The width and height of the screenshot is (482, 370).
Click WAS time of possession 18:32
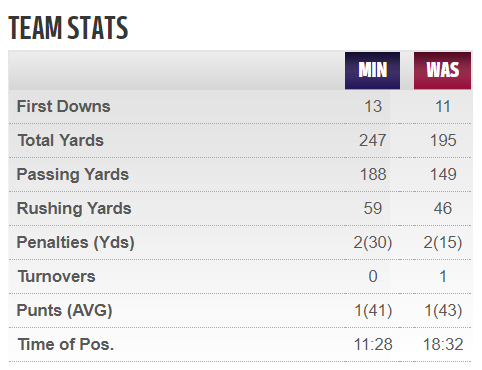pyautogui.click(x=443, y=344)
